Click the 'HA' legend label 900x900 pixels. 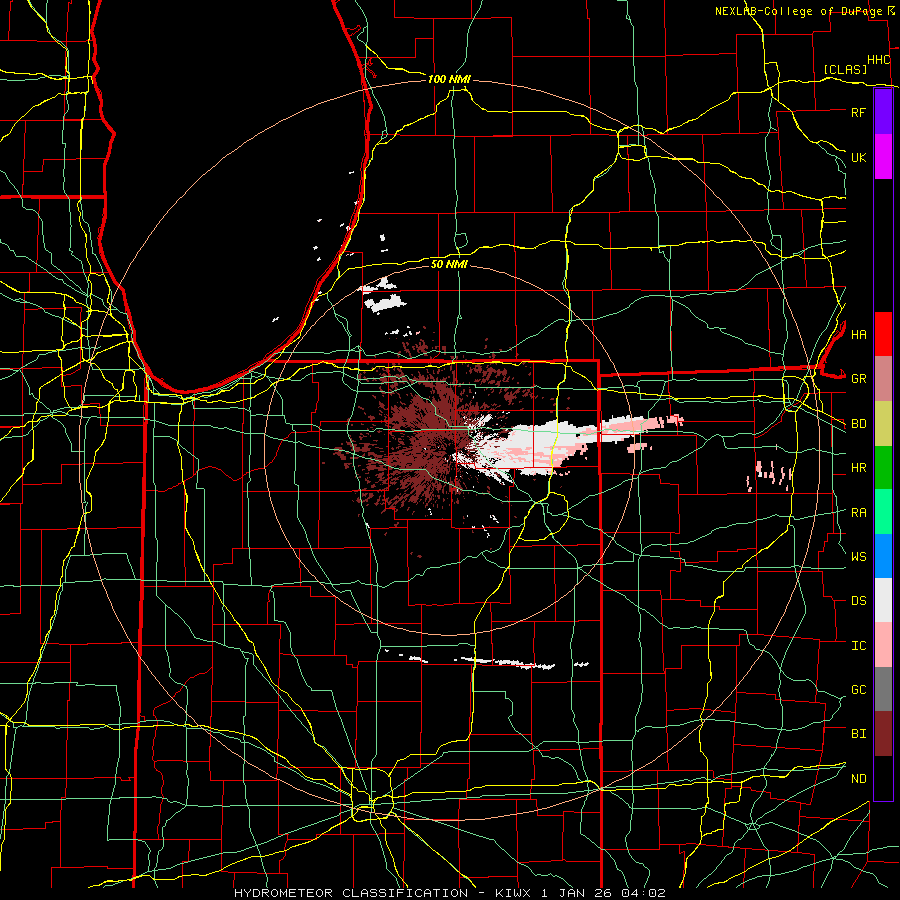tap(858, 335)
